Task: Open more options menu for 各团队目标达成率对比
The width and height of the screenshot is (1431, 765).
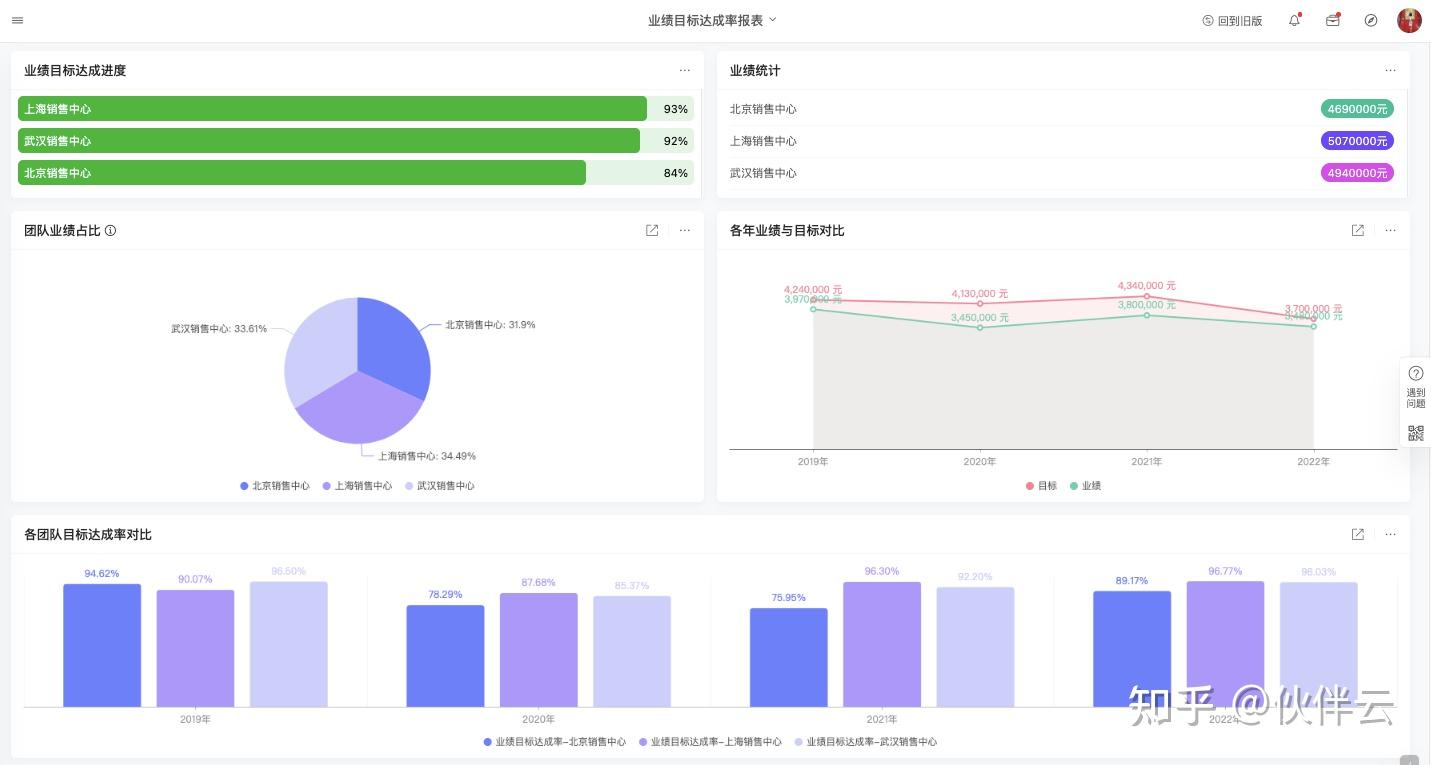Action: 1391,534
